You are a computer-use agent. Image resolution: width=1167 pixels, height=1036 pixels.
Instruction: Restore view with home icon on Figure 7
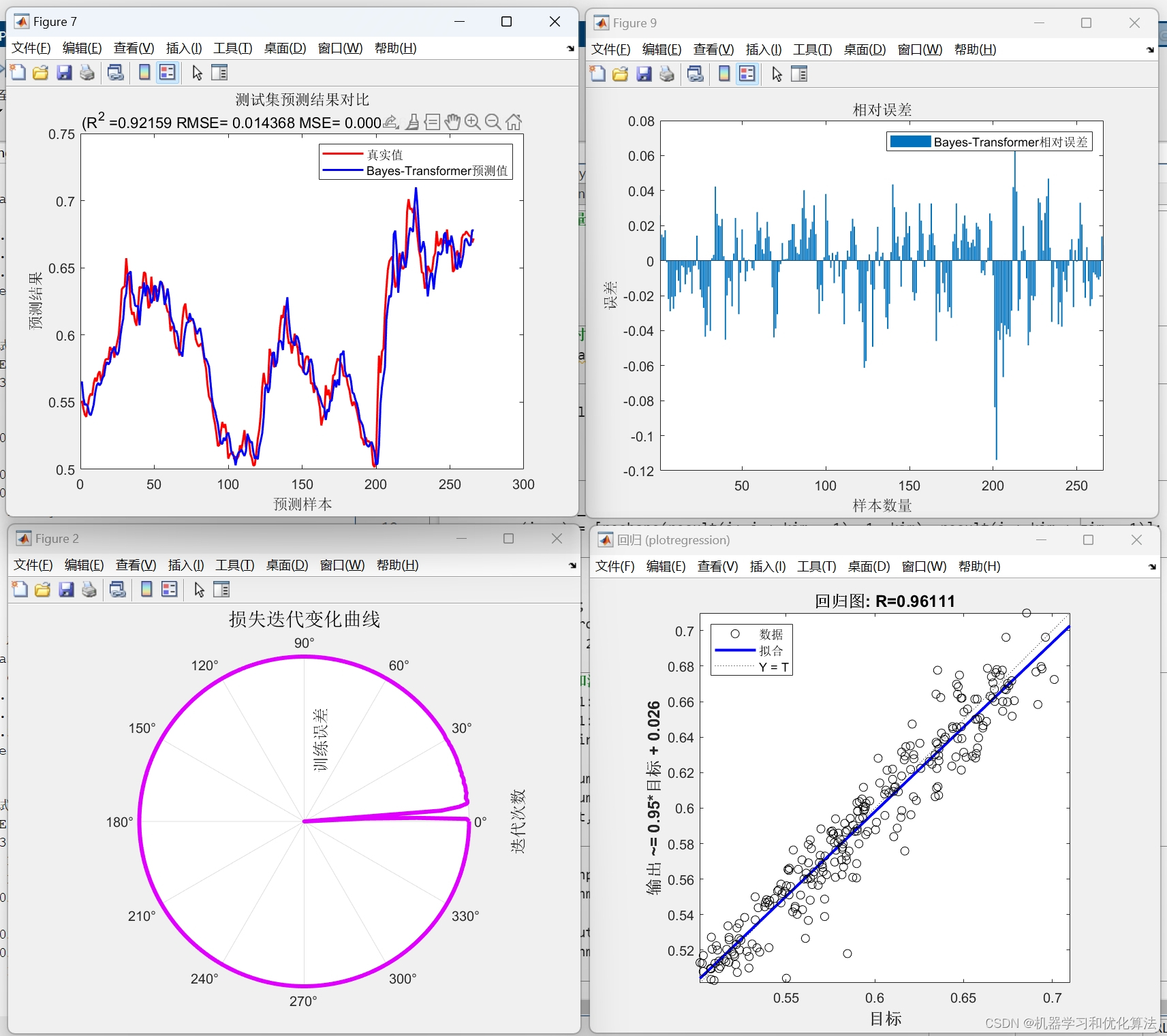tap(514, 122)
